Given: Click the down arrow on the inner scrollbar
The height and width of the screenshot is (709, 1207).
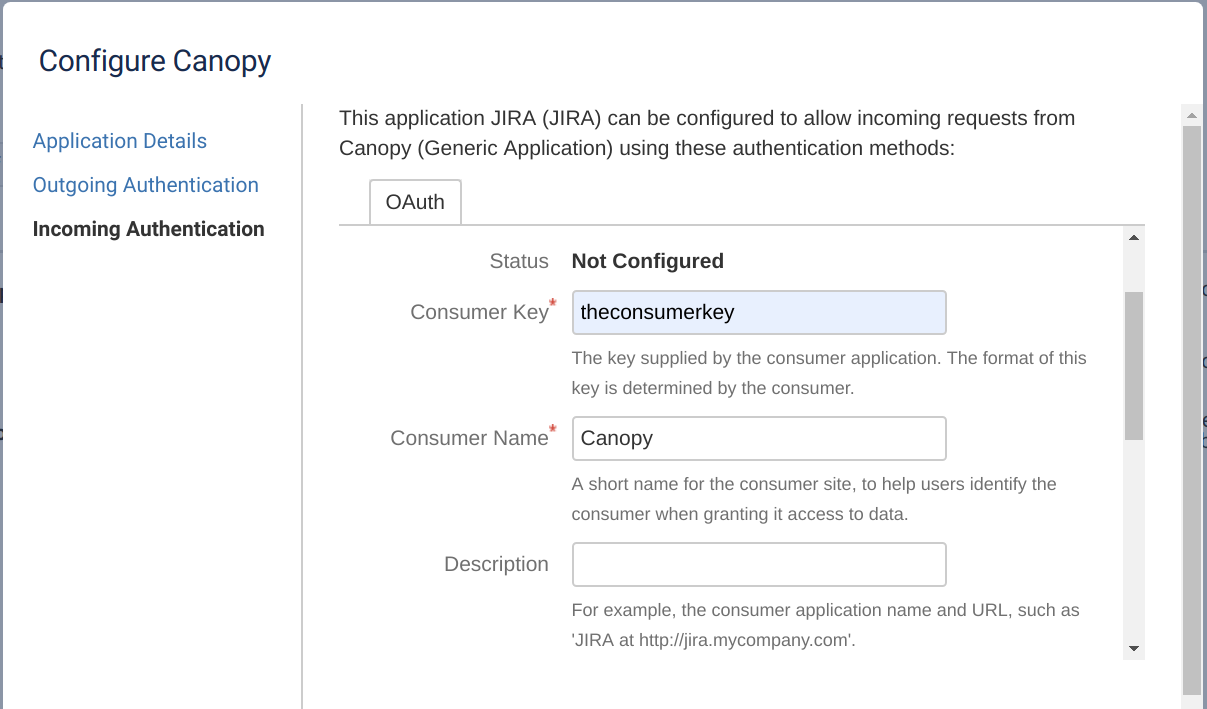Looking at the screenshot, I should [x=1133, y=648].
